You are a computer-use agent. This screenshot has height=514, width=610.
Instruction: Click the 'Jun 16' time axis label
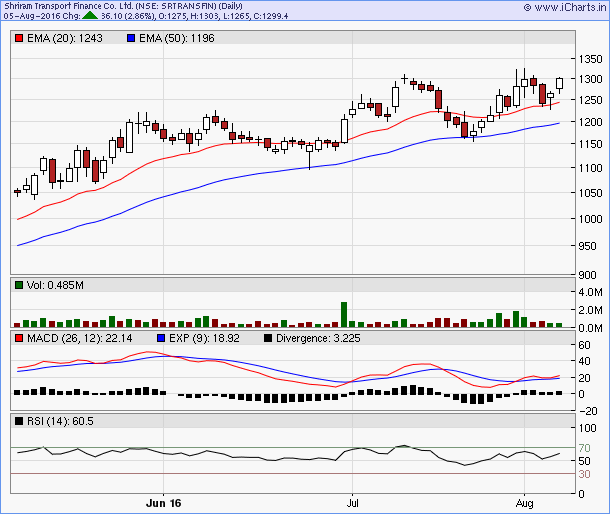coord(163,503)
